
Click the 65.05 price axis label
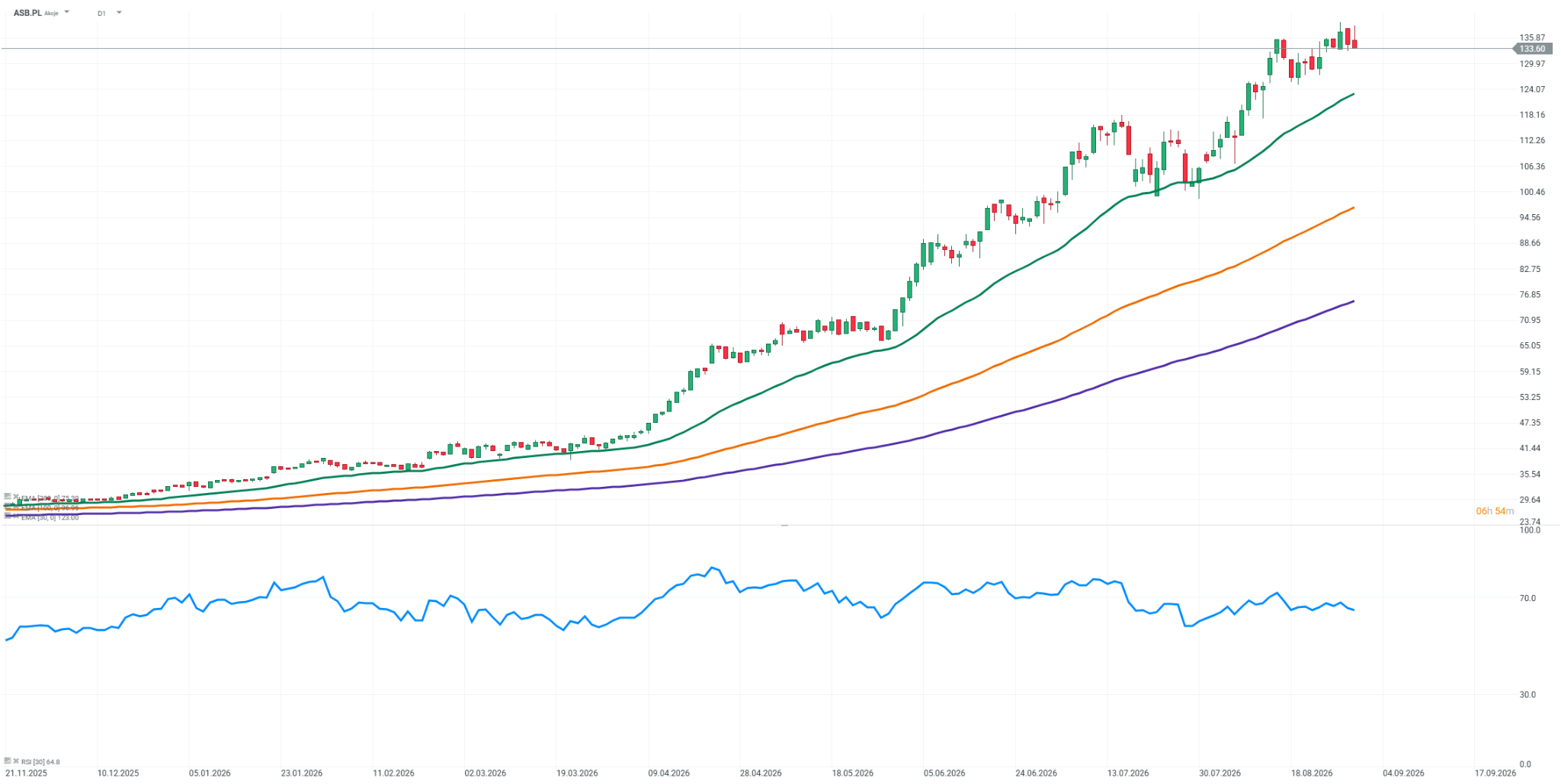[x=1530, y=345]
